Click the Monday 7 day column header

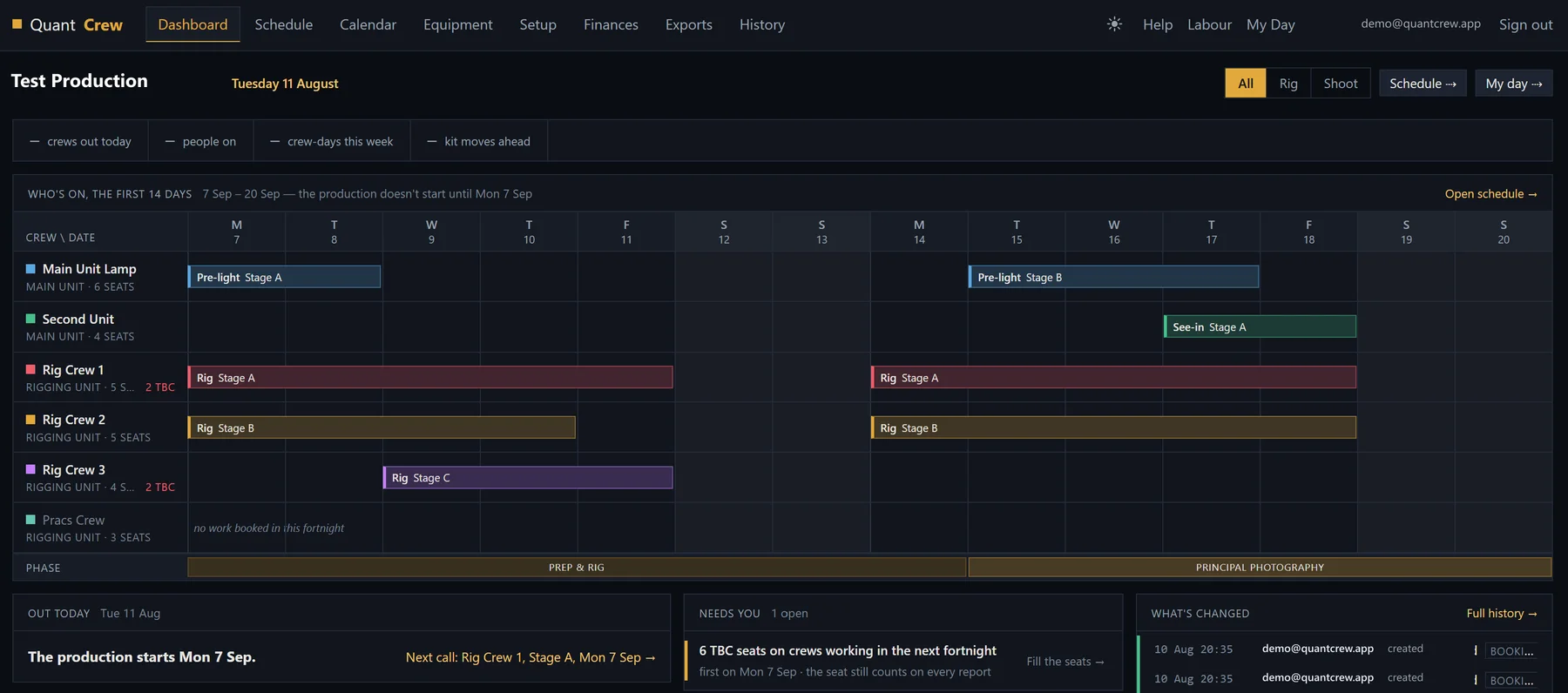(x=237, y=232)
